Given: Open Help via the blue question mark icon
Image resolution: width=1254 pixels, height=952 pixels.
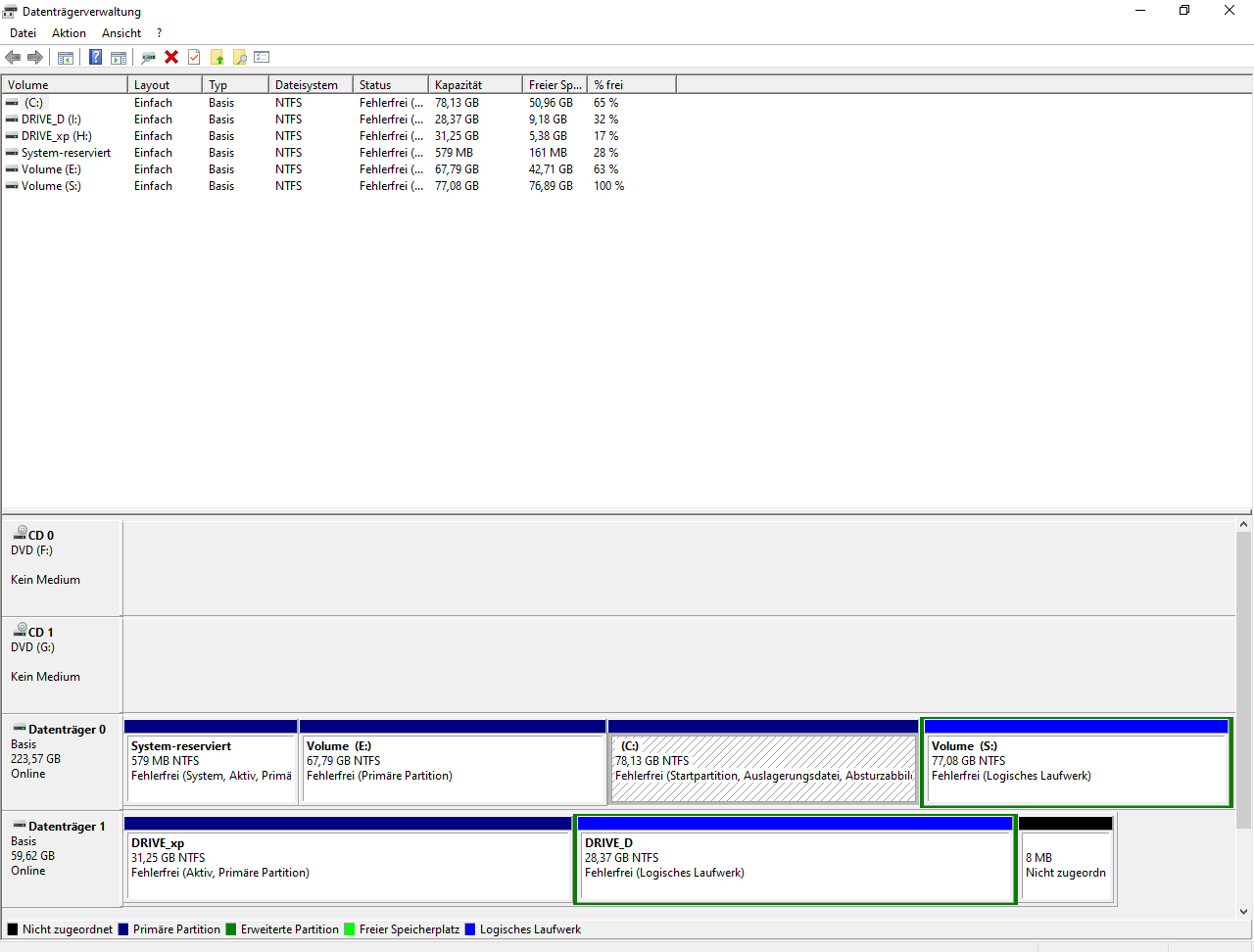Looking at the screenshot, I should pyautogui.click(x=95, y=57).
